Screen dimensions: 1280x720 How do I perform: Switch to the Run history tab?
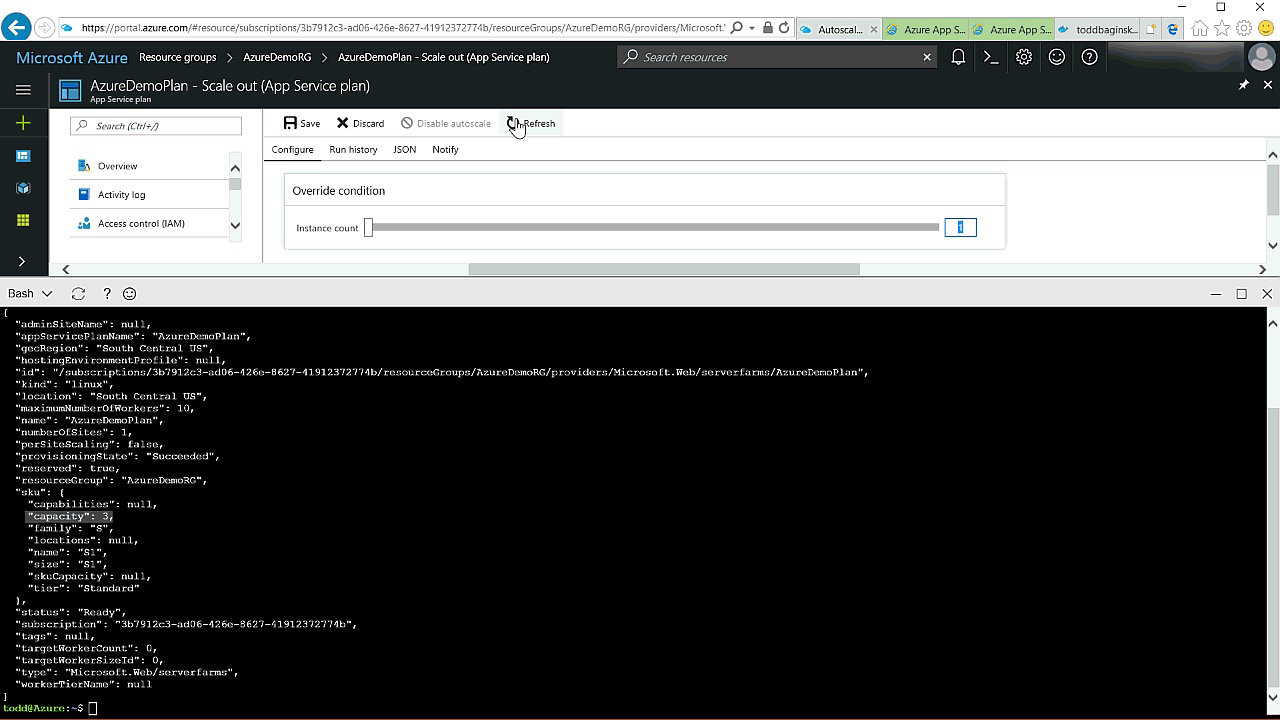353,150
